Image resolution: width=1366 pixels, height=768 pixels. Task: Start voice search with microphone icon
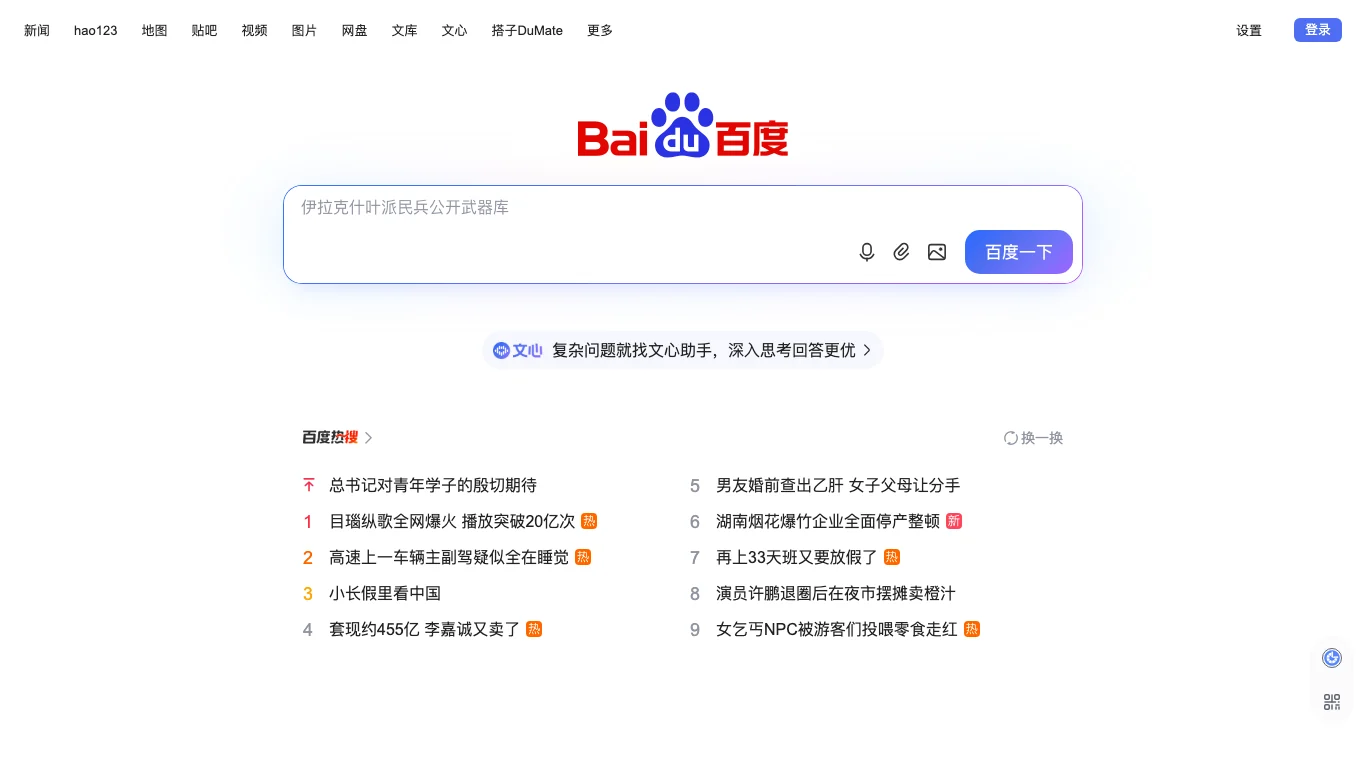coord(867,252)
